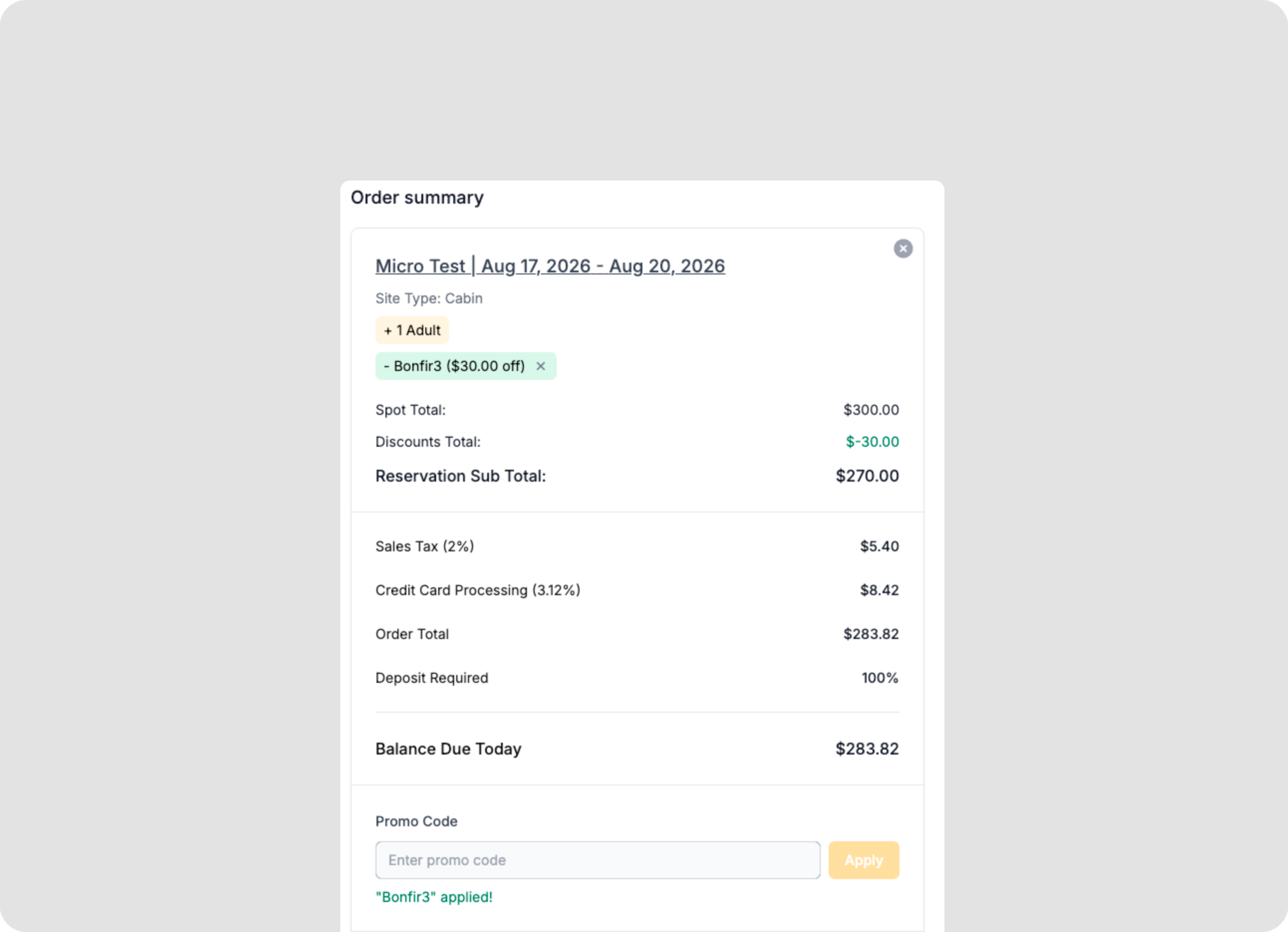Click the Bonfir3 ($30.00 off) discount chip
The width and height of the screenshot is (1288, 932).
click(x=466, y=366)
